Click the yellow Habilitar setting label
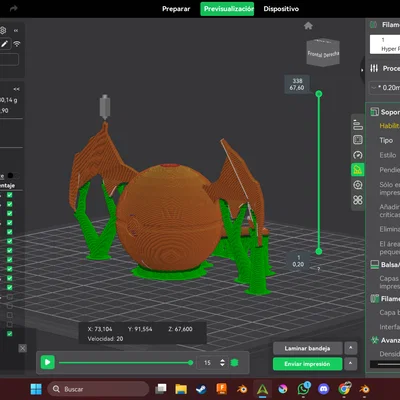400x400 pixels. 389,126
